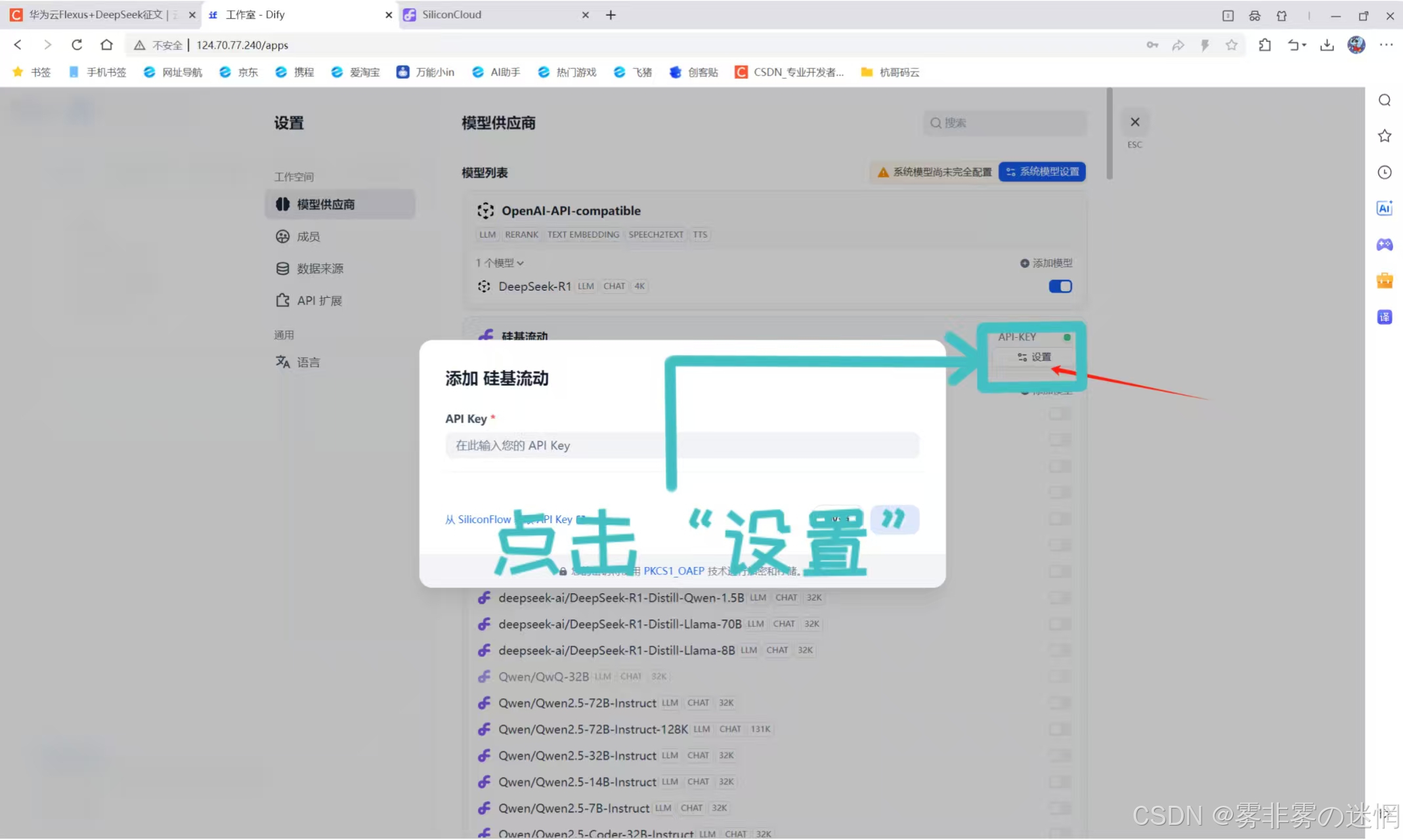This screenshot has width=1403, height=840.
Task: Toggle Qwen2.5-72B-Instruct model switch
Action: point(1060,703)
